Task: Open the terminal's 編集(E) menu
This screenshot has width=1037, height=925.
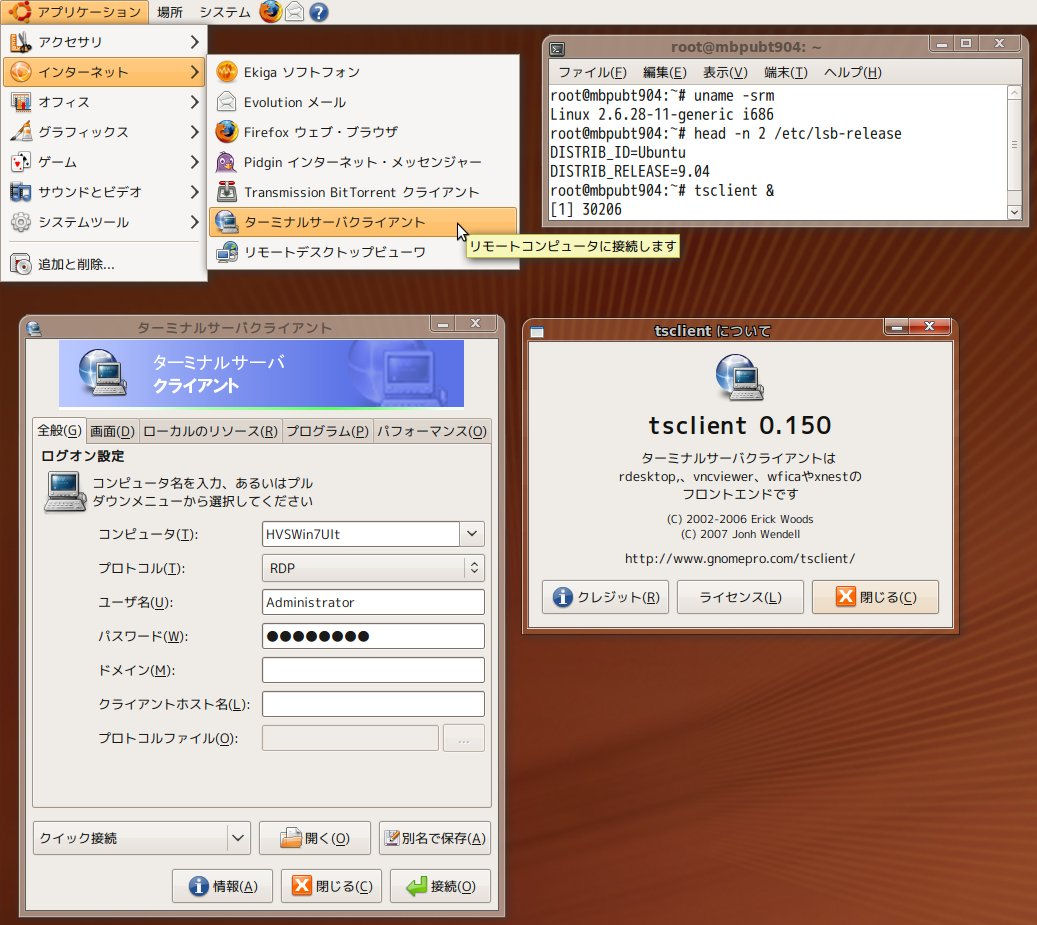Action: point(665,72)
